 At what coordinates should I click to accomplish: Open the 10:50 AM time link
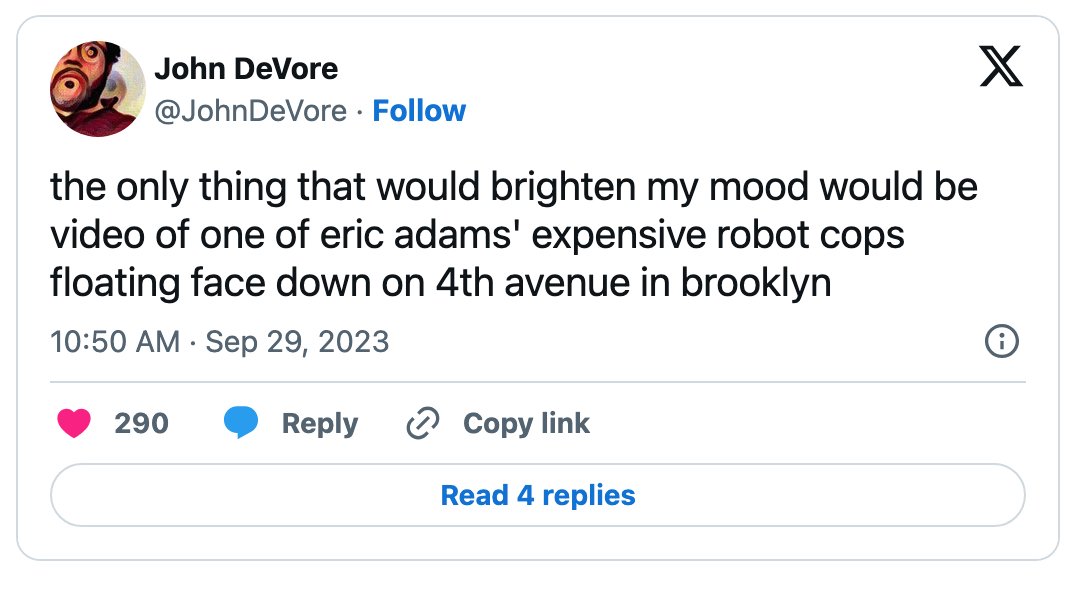[115, 341]
